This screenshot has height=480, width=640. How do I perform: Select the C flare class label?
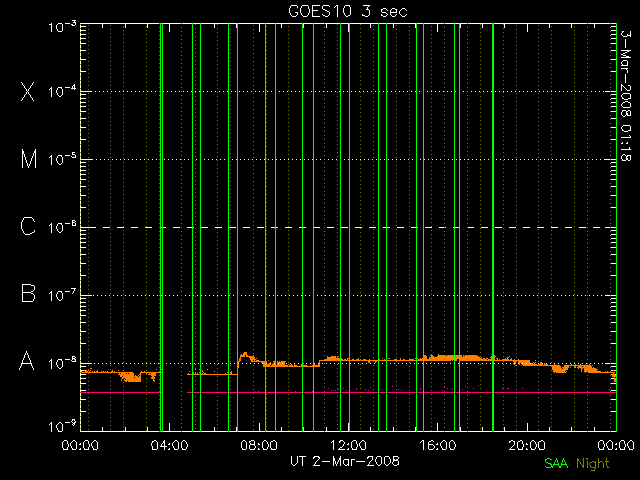click(28, 226)
